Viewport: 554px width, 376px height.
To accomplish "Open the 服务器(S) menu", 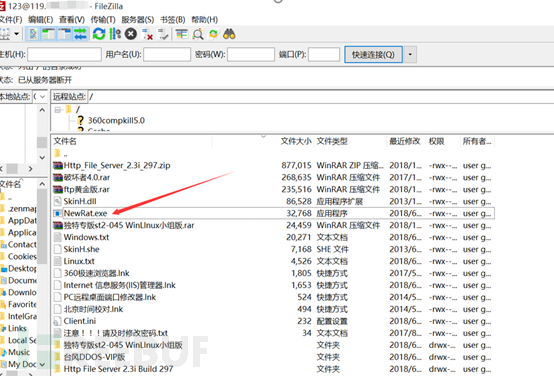I will click(137, 19).
